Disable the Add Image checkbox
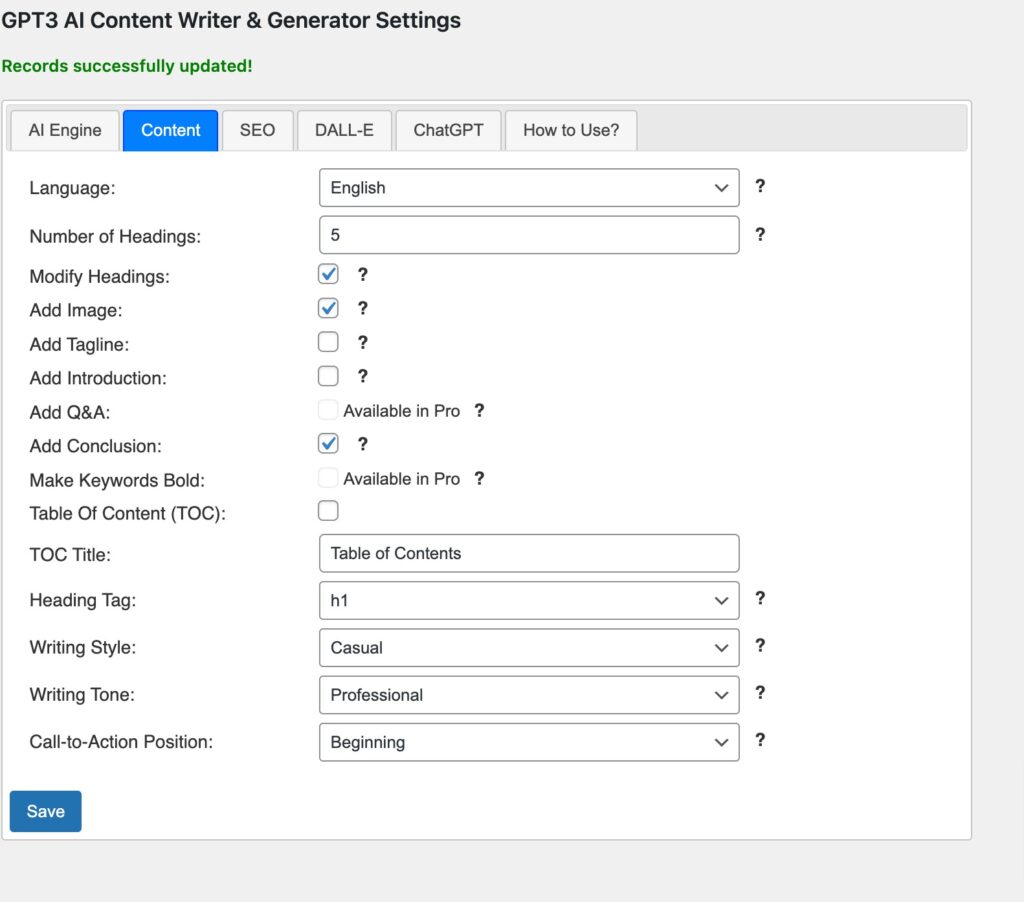The width and height of the screenshot is (1024, 902). (328, 308)
